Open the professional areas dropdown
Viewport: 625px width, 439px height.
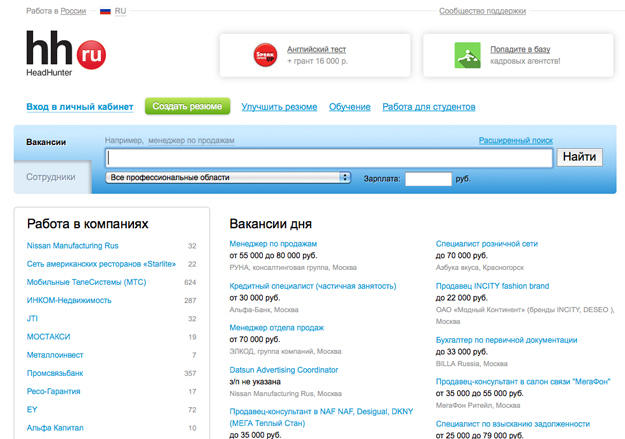[x=228, y=177]
